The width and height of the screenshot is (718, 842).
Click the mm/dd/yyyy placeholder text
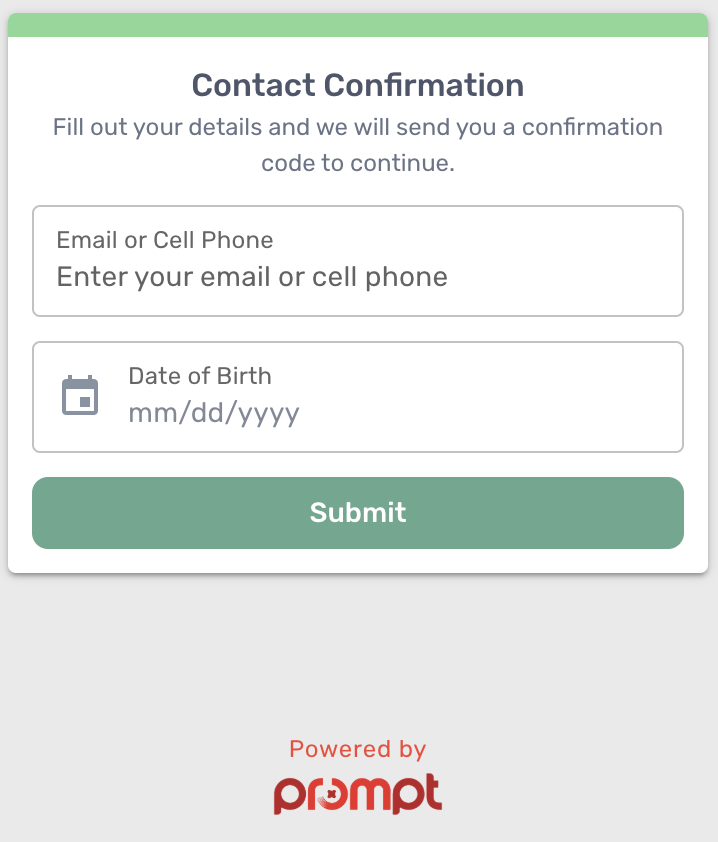pos(214,413)
